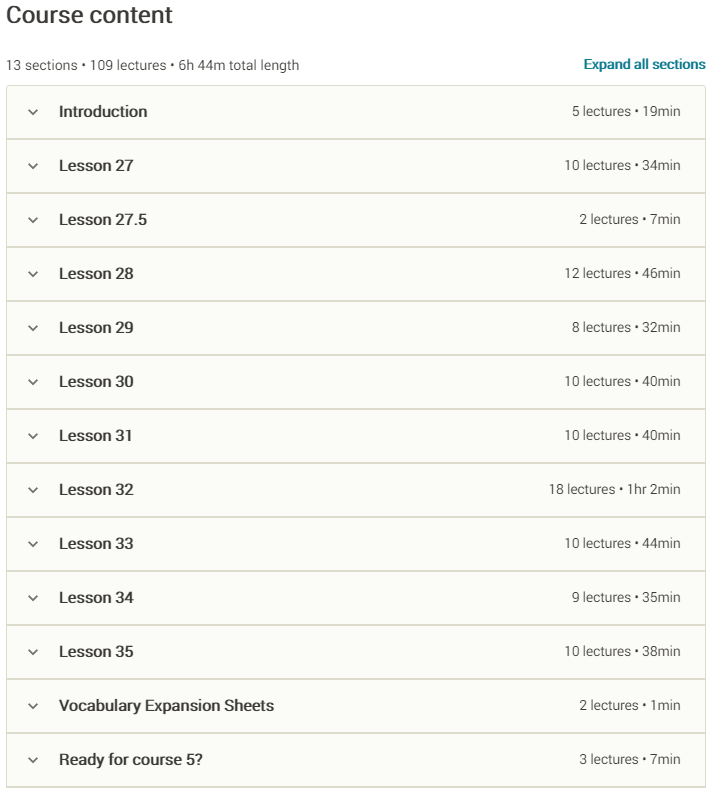
Task: Open the Lesson 34 section title
Action: click(x=96, y=598)
